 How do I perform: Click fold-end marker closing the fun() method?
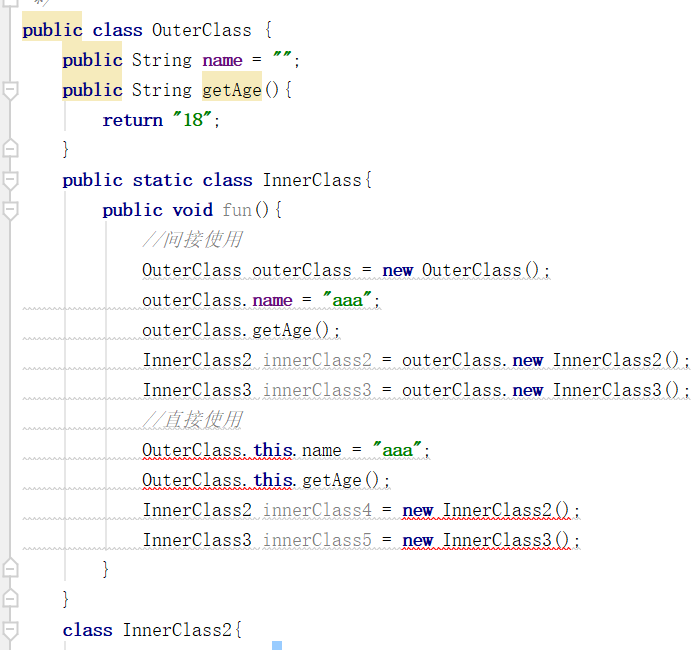click(x=10, y=568)
